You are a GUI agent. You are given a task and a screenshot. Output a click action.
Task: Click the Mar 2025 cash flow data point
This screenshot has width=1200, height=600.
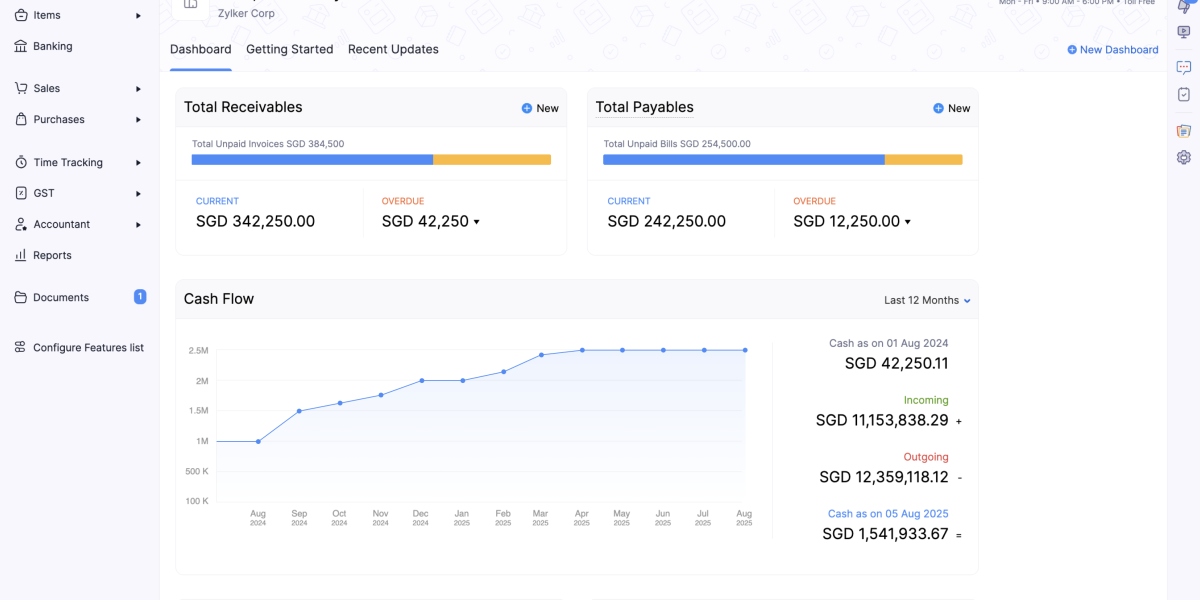point(541,355)
